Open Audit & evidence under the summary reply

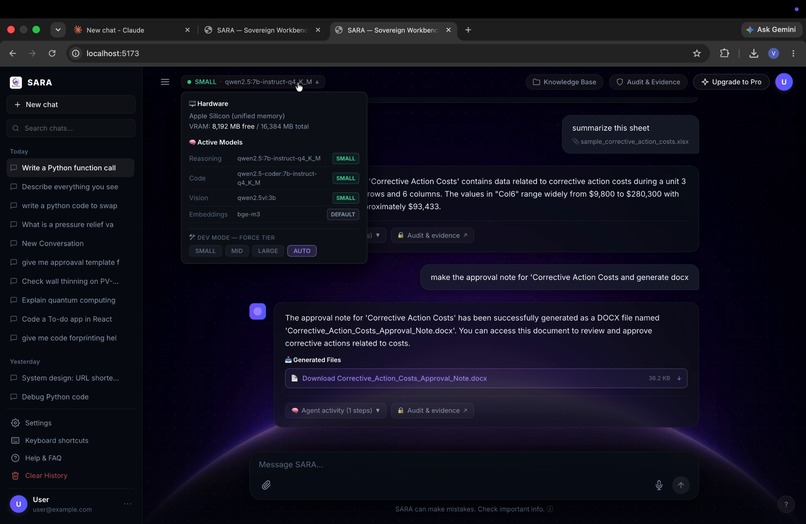432,236
